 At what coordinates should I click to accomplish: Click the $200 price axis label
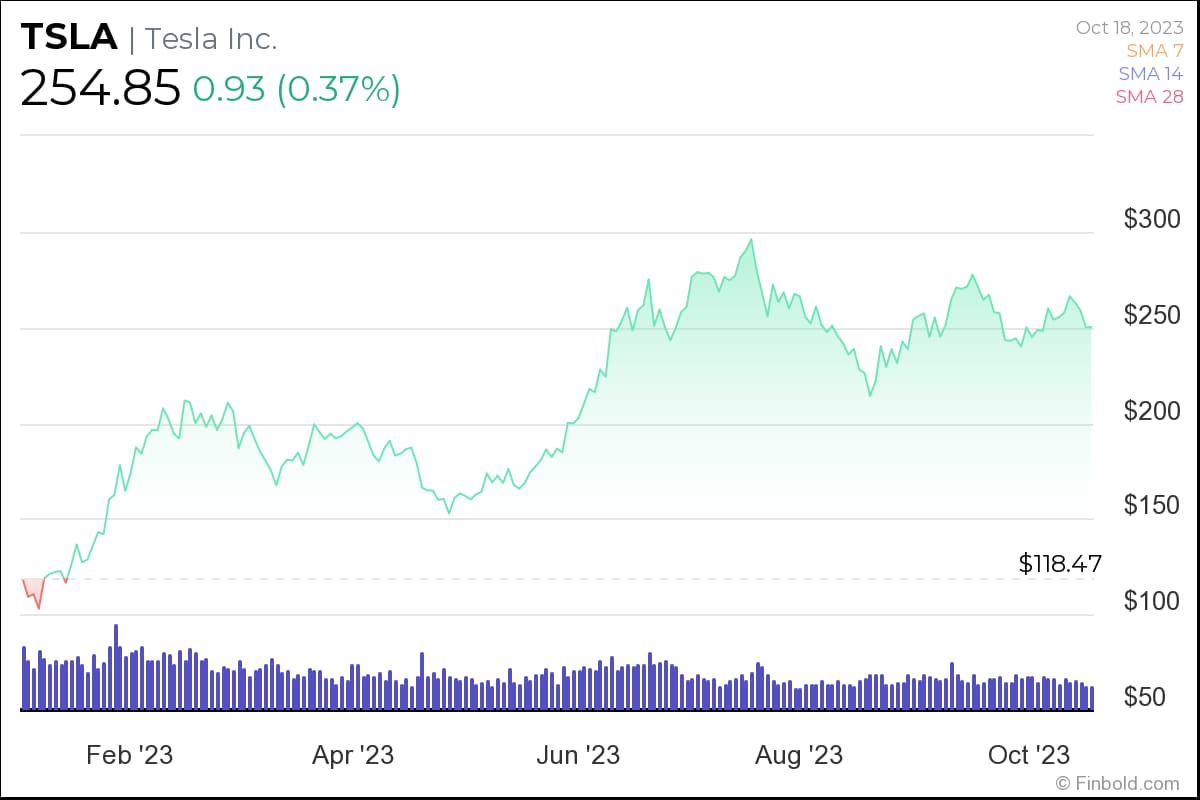click(x=1152, y=411)
